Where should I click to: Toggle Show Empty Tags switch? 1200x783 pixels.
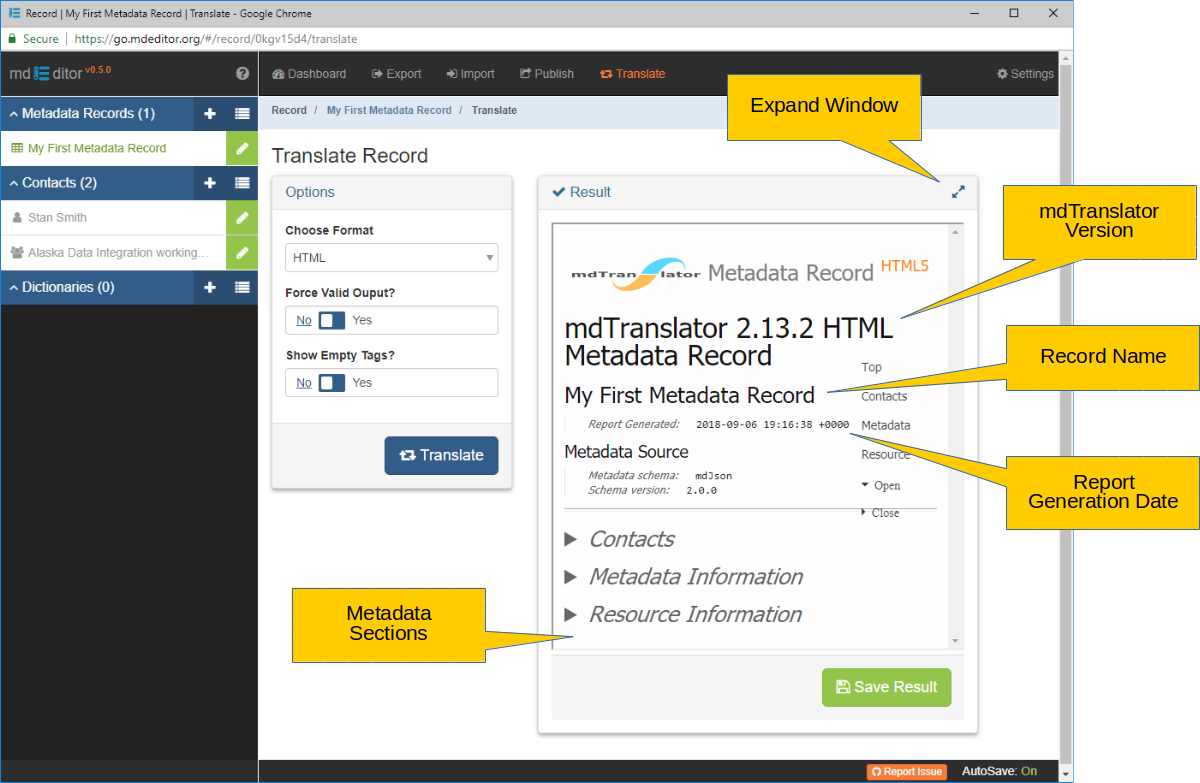coord(332,383)
